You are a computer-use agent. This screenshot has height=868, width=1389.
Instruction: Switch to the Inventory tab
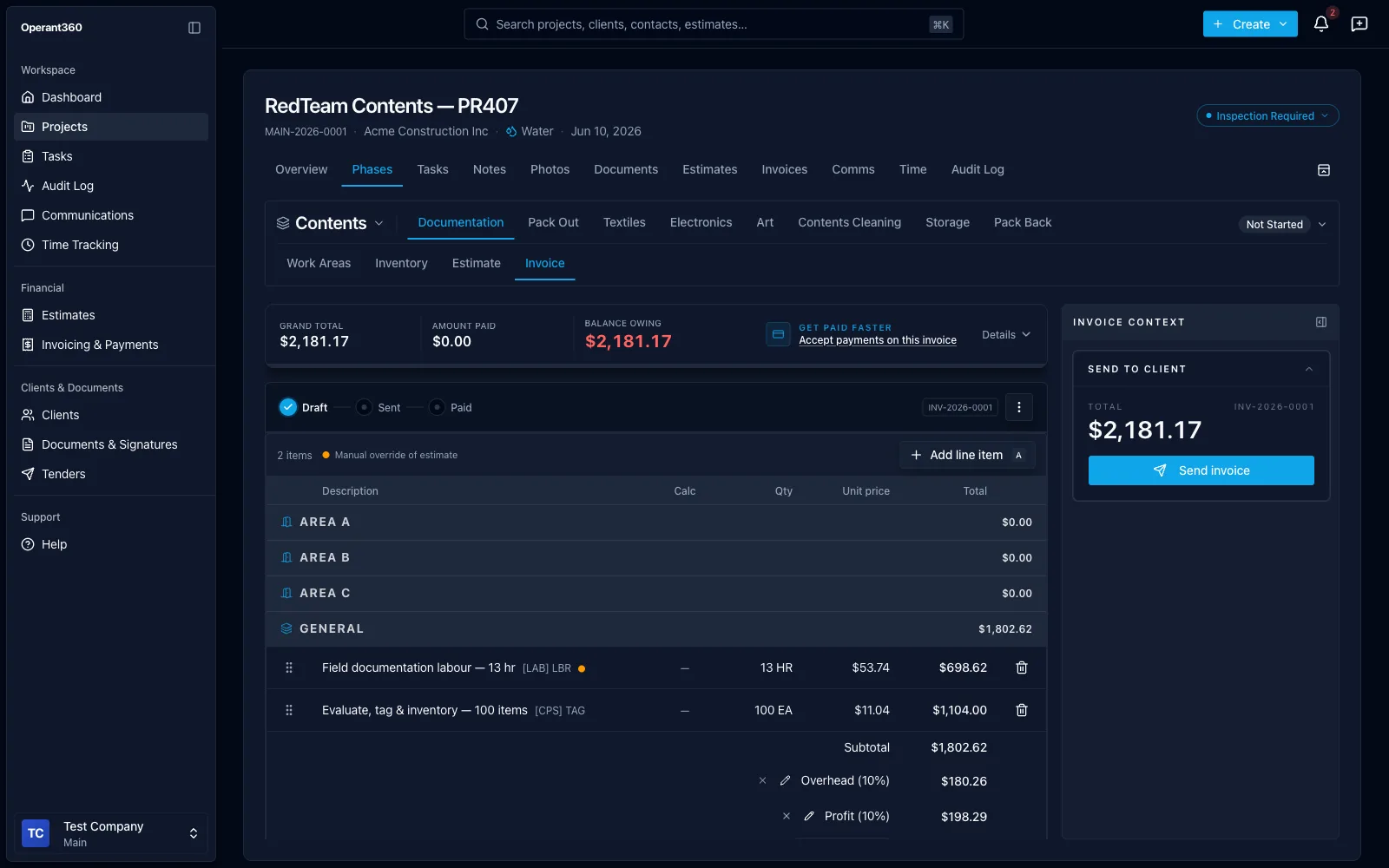(401, 263)
